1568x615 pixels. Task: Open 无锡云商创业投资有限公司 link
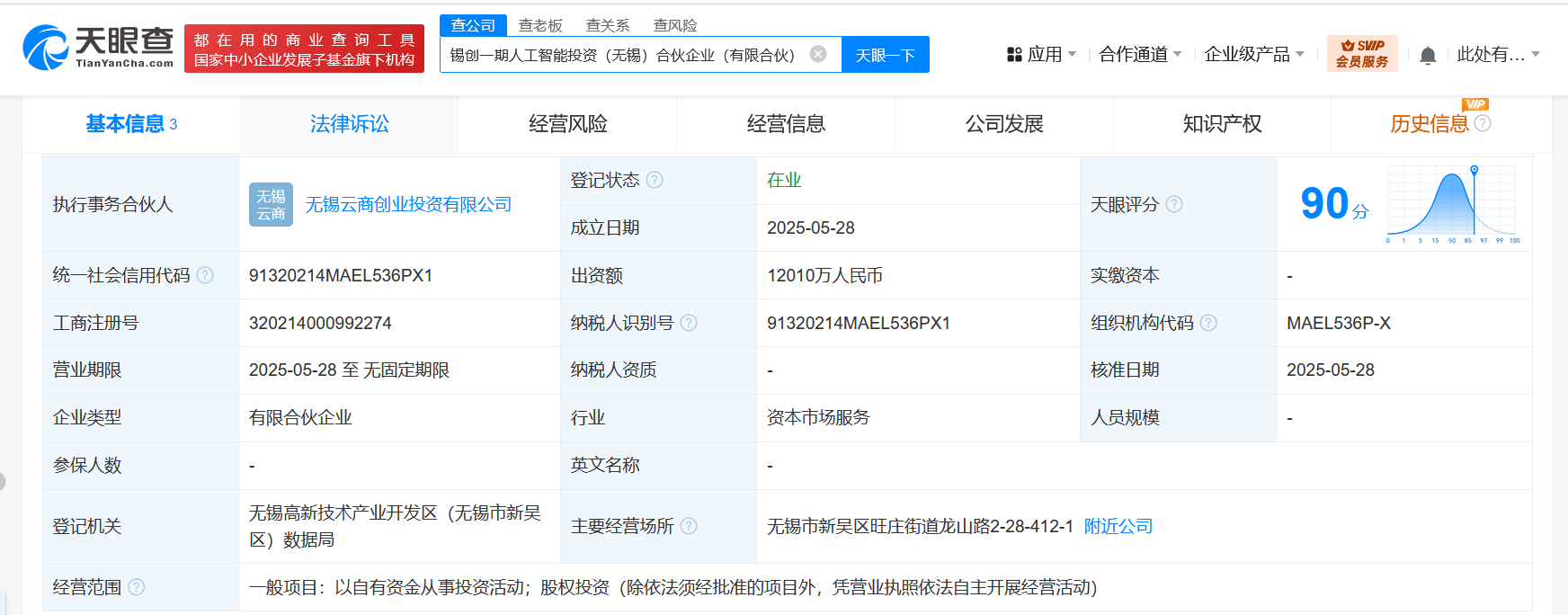[x=408, y=204]
